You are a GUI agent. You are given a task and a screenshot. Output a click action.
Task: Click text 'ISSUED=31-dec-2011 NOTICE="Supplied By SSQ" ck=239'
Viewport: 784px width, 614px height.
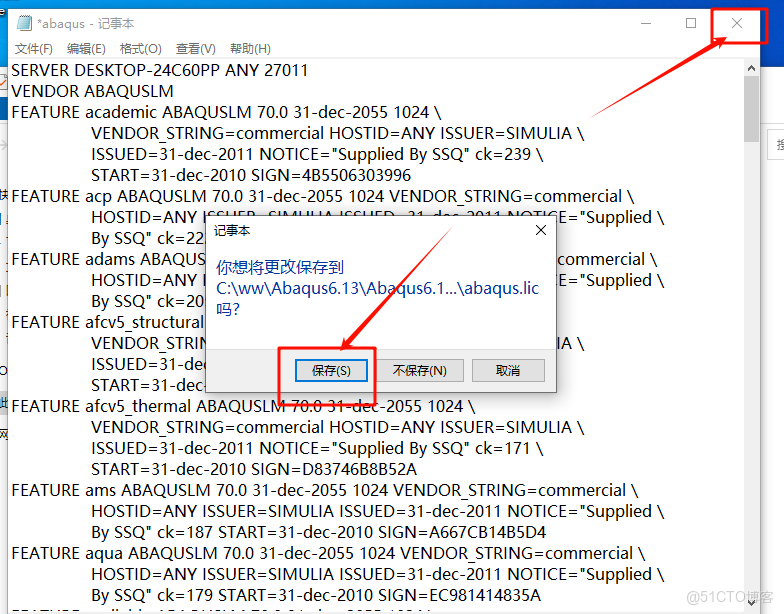[310, 154]
